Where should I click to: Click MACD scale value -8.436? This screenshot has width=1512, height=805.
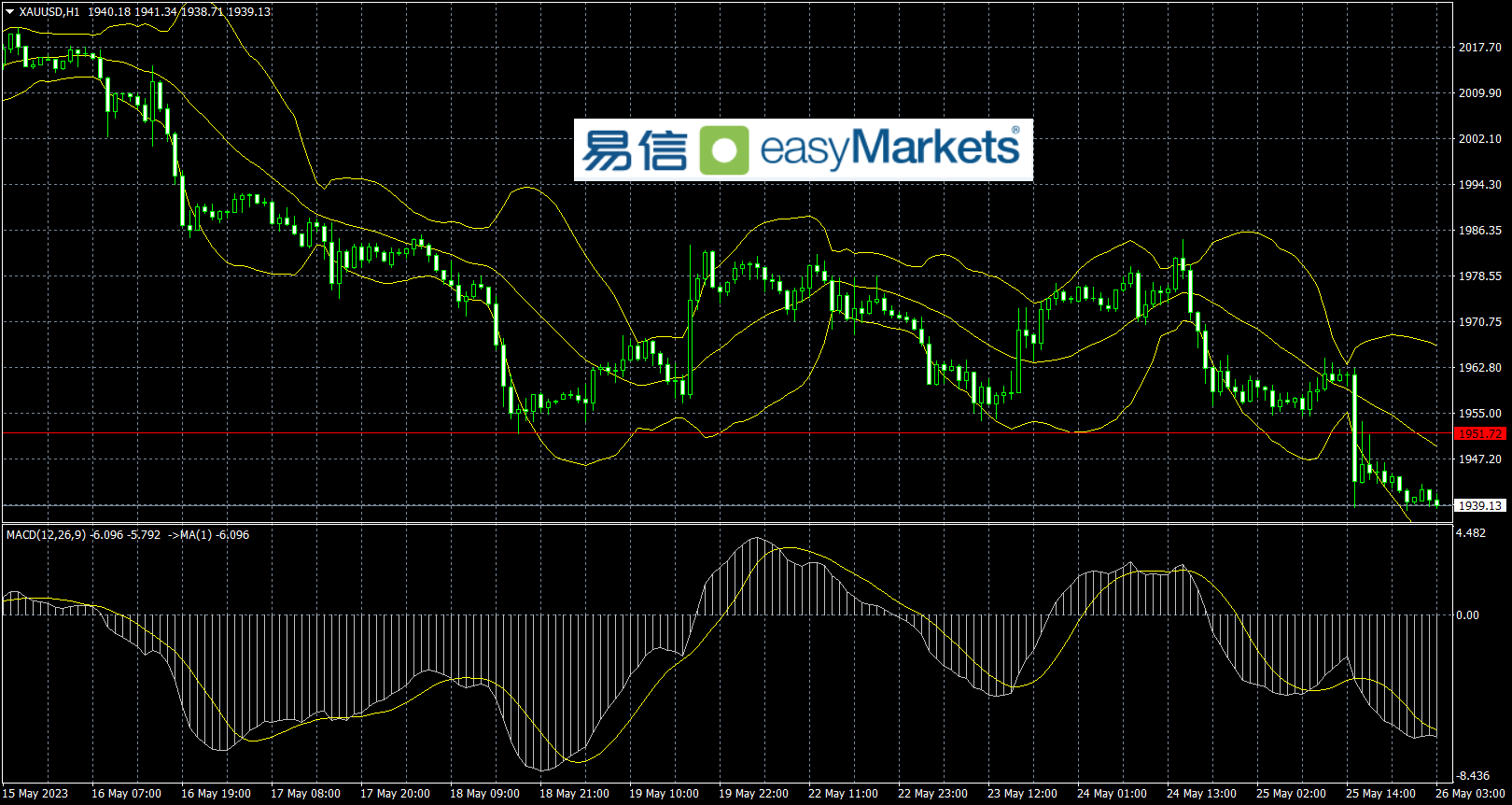pos(1474,776)
